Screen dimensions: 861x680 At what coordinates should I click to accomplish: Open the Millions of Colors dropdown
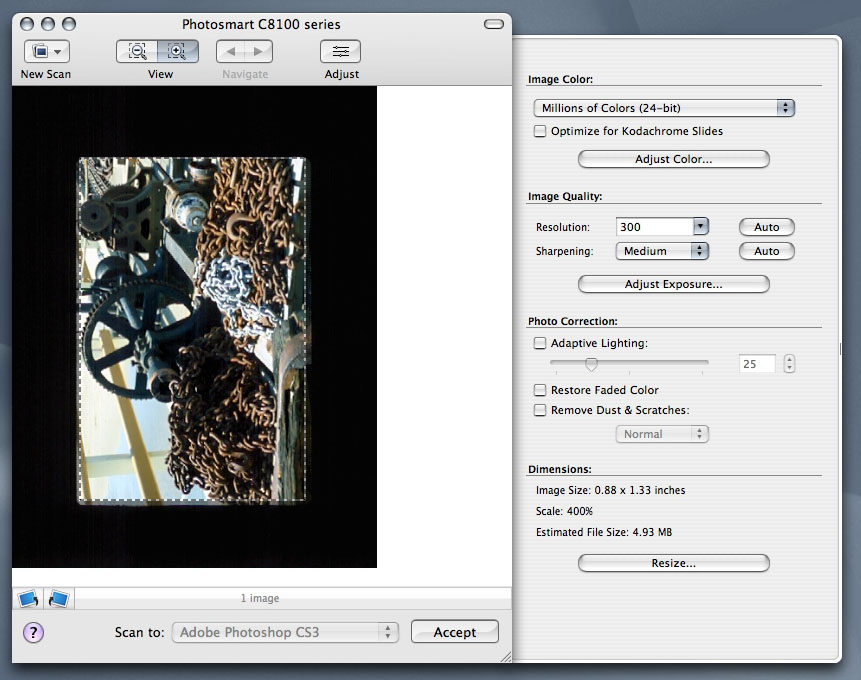point(664,108)
